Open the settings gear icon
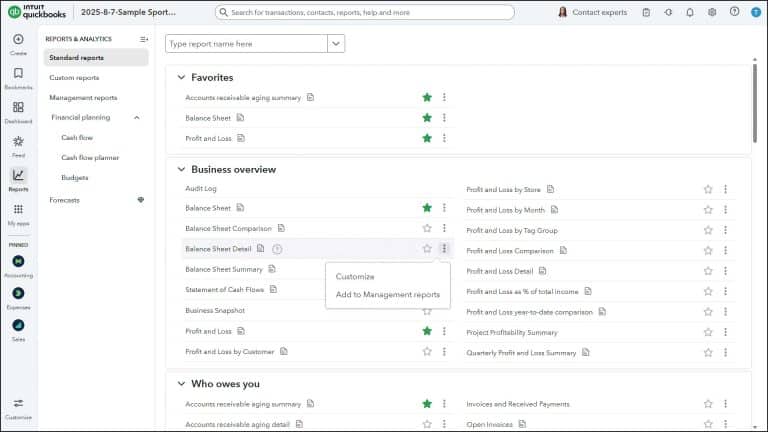The image size is (768, 432). [712, 12]
